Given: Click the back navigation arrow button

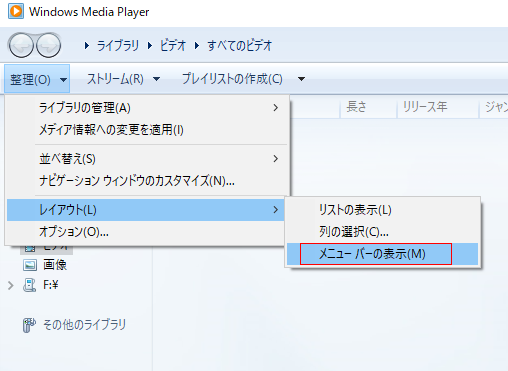Looking at the screenshot, I should click(22, 45).
